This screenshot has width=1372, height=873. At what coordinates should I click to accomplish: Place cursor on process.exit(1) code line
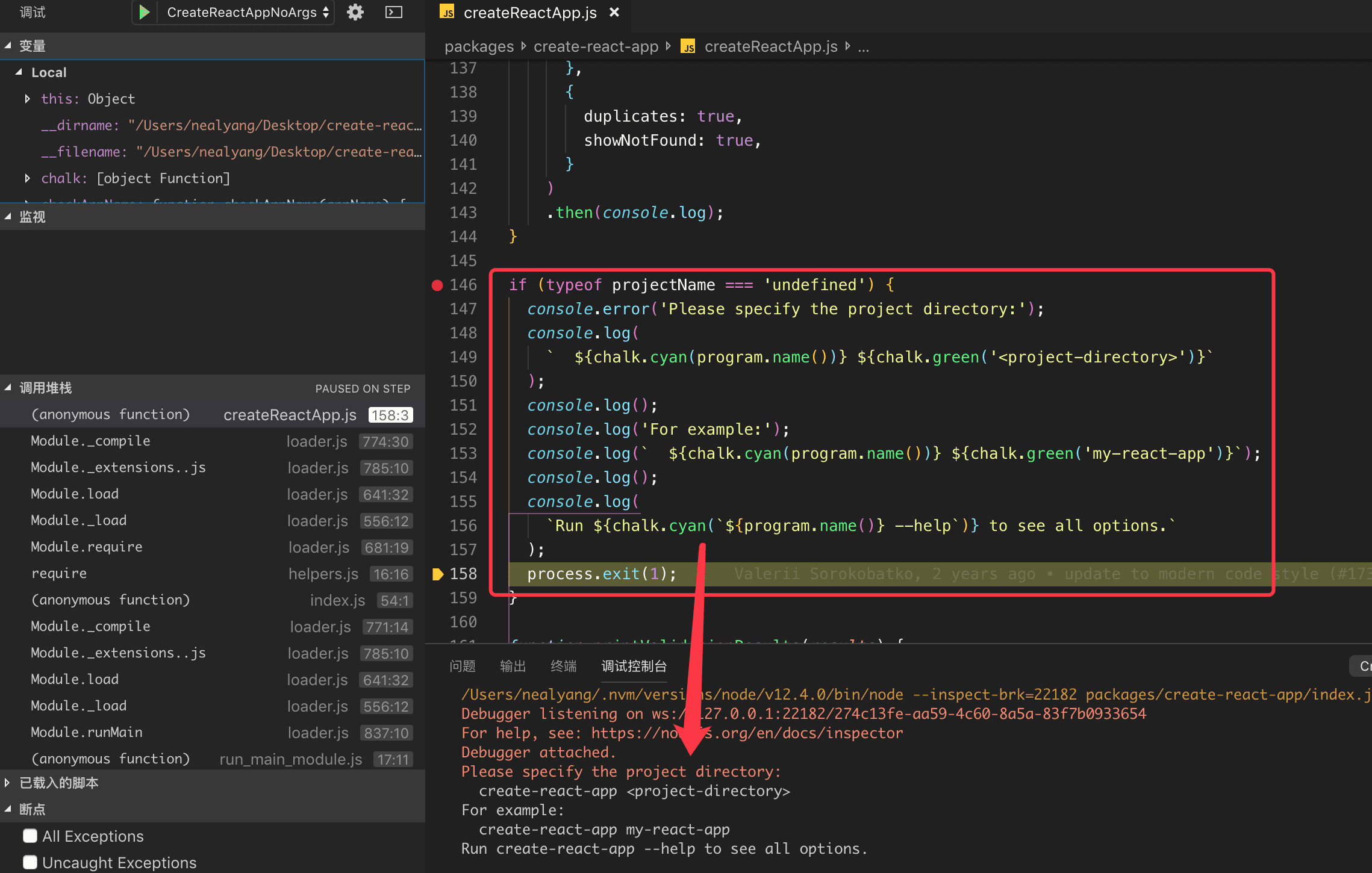[602, 574]
